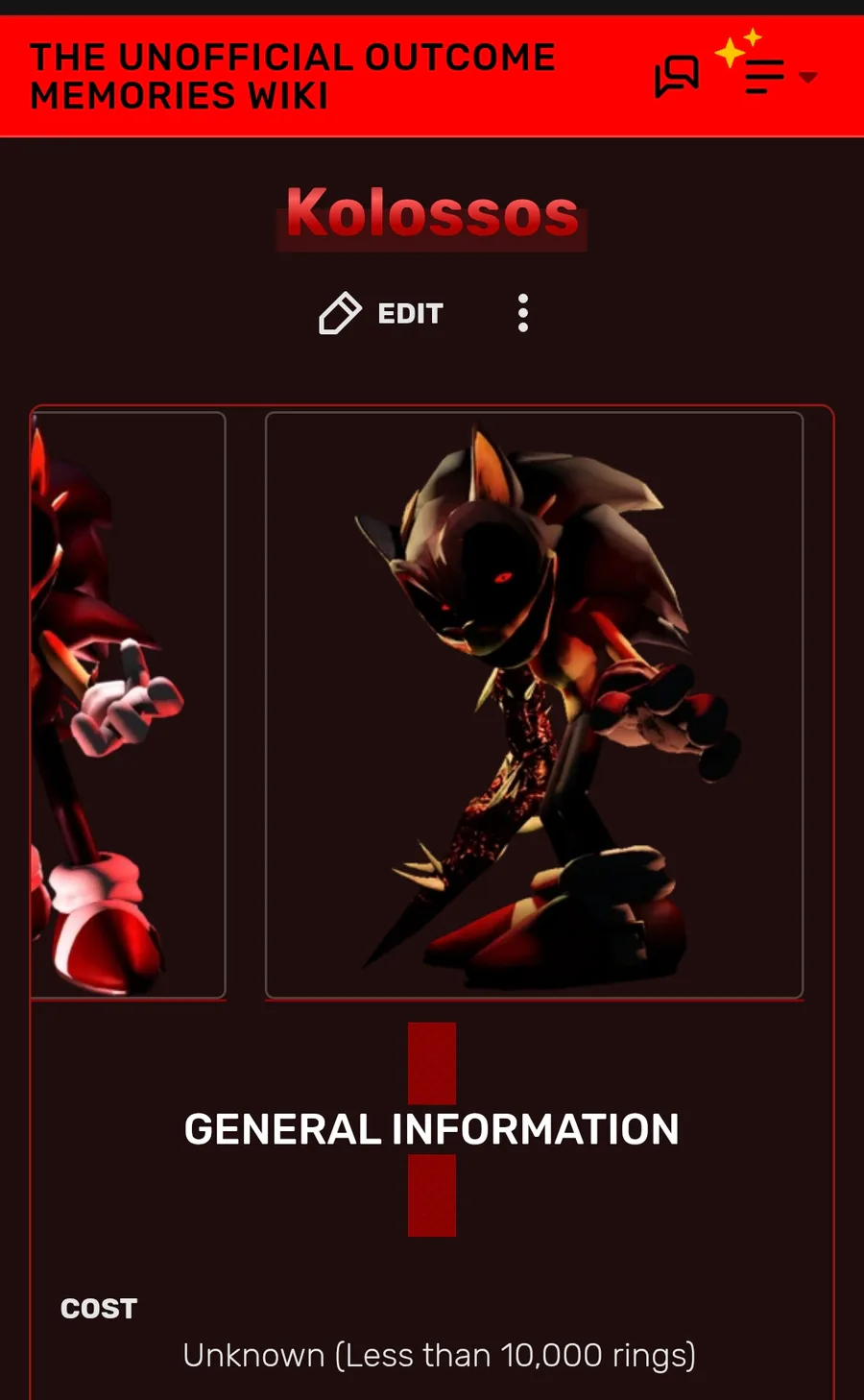Click the COST field label
This screenshot has width=864, height=1400.
point(99,1309)
